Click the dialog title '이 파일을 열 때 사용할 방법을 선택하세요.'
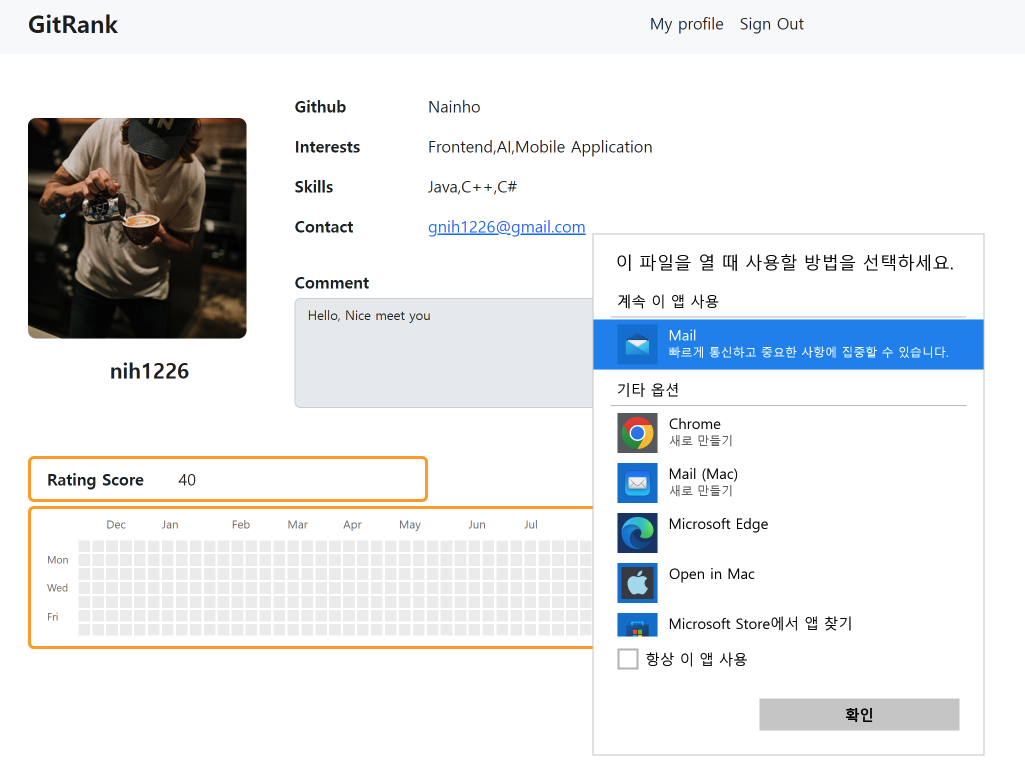This screenshot has height=782, width=1025. click(785, 262)
